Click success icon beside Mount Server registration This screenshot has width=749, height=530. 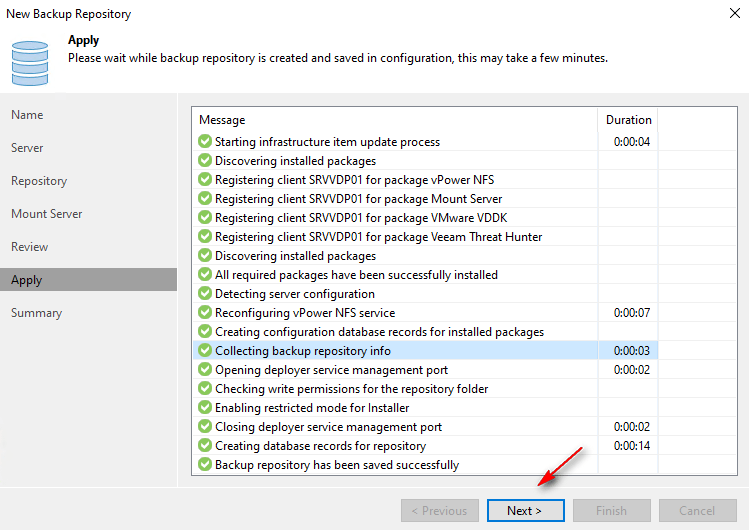pyautogui.click(x=205, y=199)
